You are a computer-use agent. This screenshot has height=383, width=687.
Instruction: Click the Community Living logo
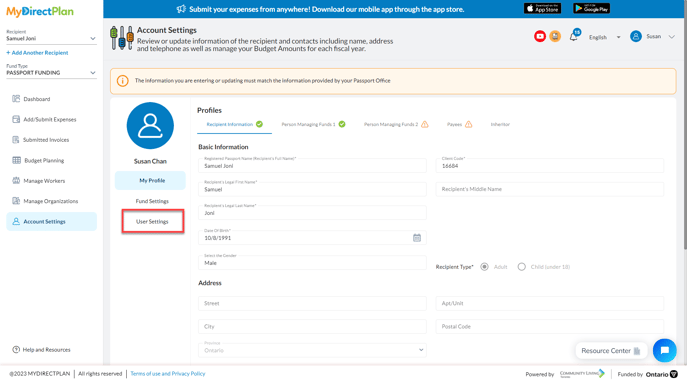click(x=582, y=373)
